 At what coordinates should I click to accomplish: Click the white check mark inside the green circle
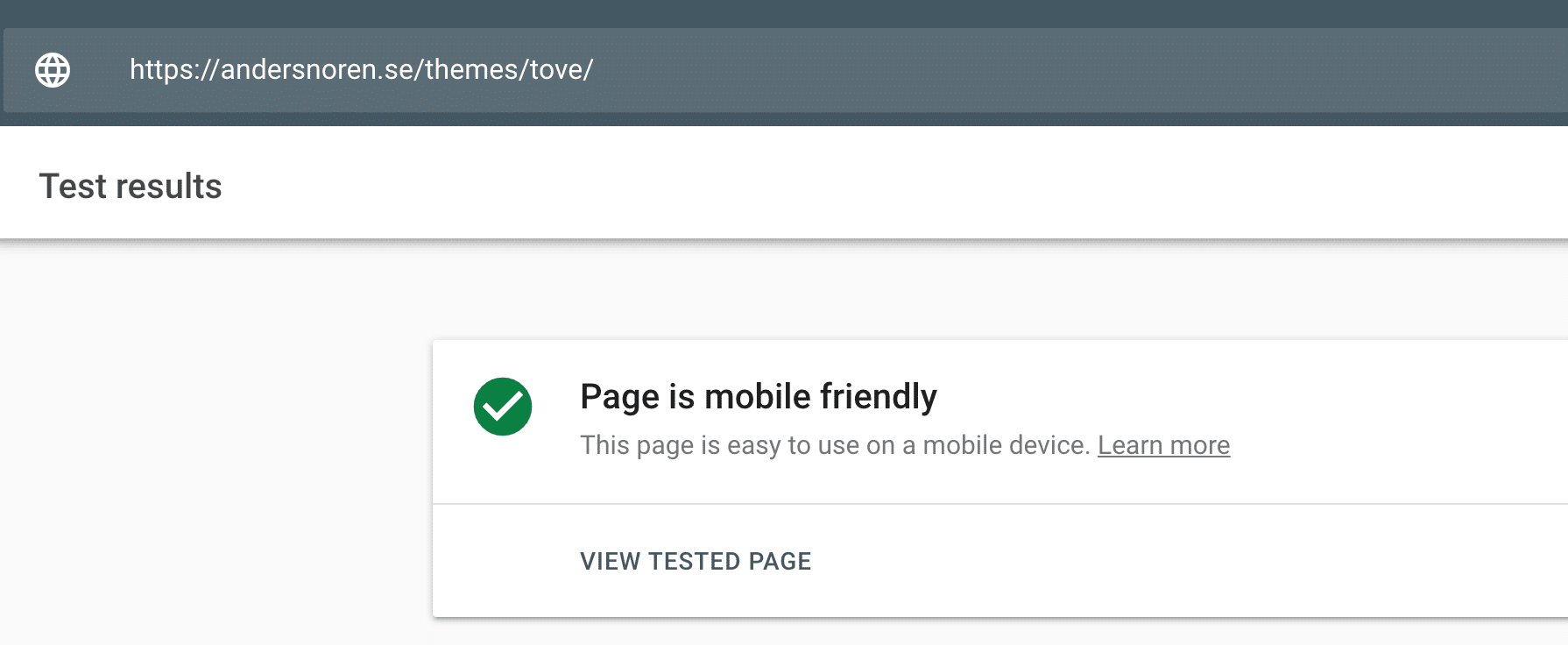click(x=503, y=406)
